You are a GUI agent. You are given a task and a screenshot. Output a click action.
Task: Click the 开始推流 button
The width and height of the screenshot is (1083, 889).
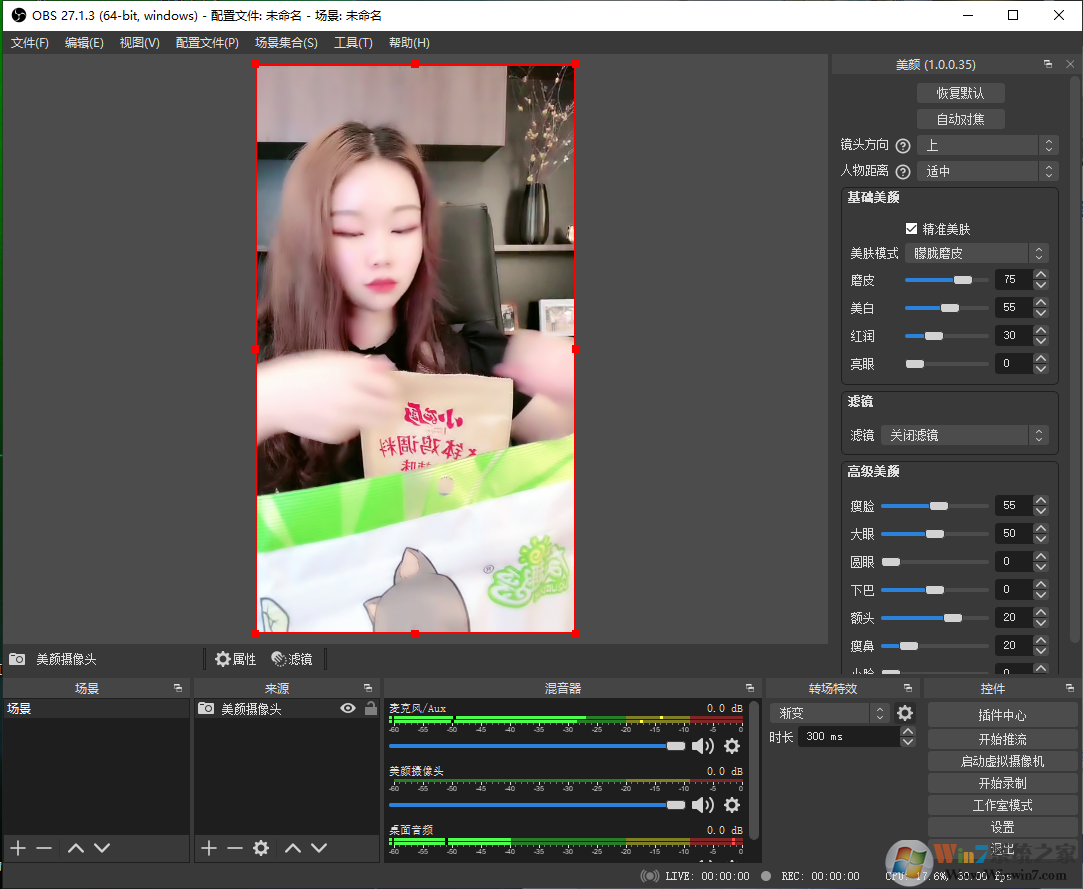coord(1002,739)
